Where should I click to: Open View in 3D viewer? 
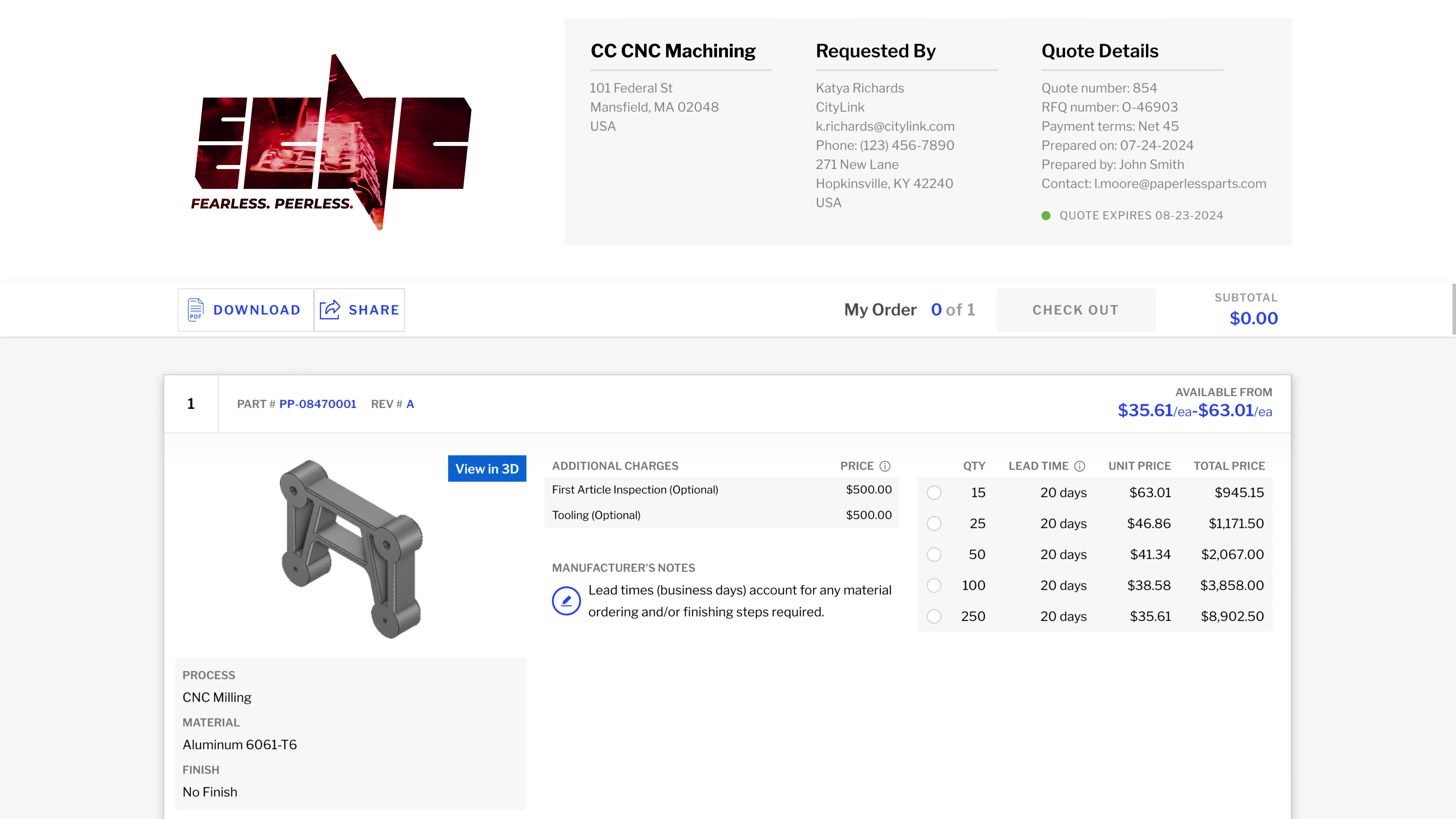[487, 469]
